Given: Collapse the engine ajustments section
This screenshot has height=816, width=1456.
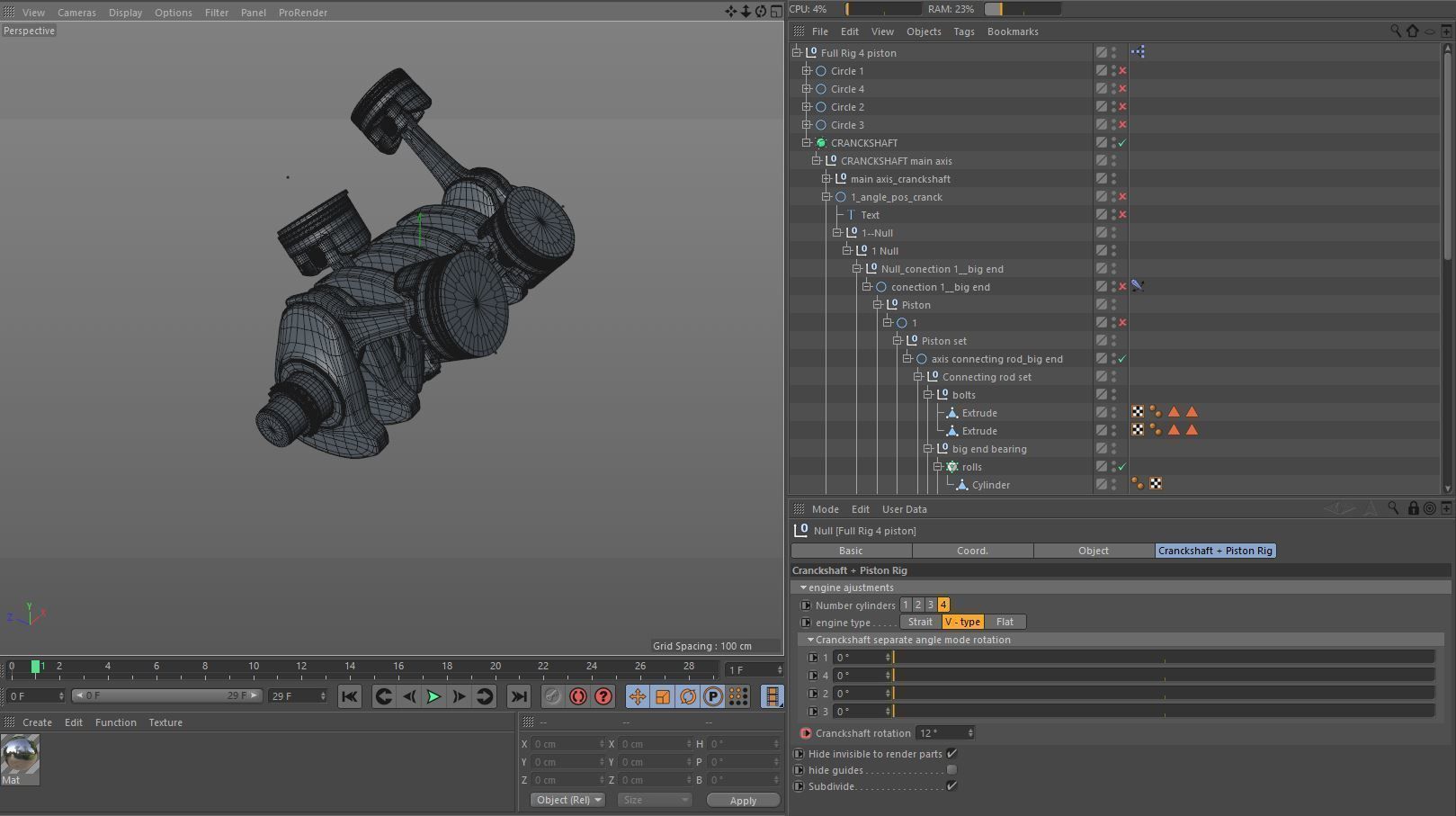Looking at the screenshot, I should [803, 587].
